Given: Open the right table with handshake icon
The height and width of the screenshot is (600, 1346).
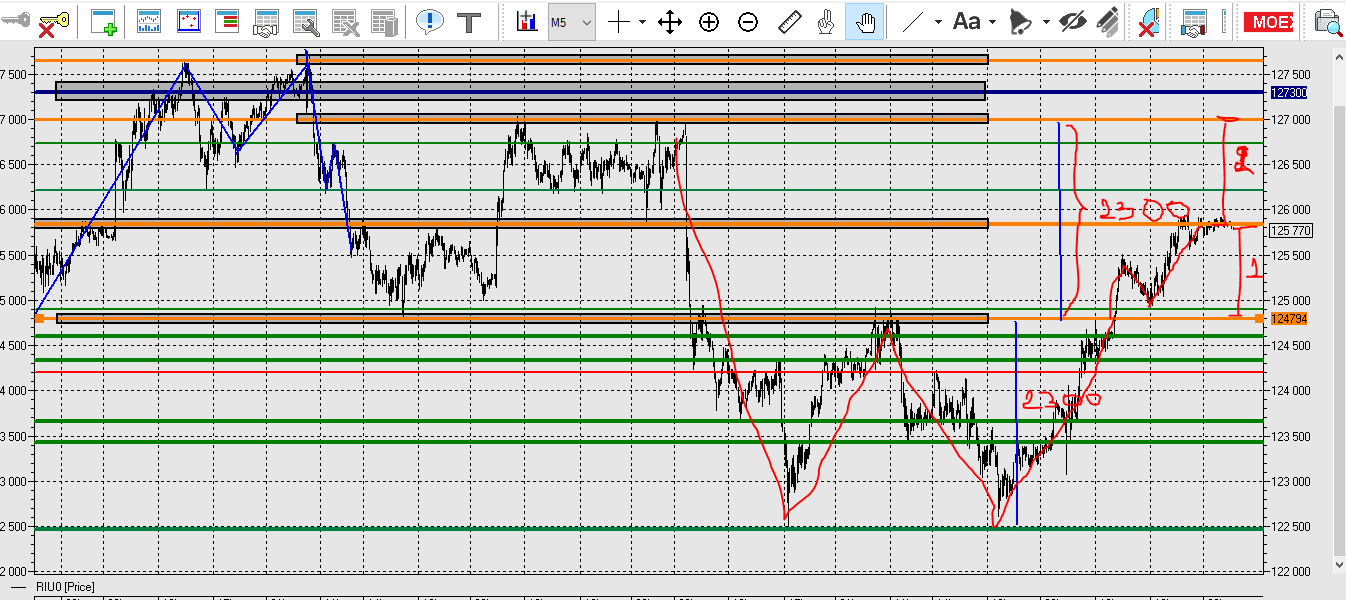Looking at the screenshot, I should tap(1193, 21).
